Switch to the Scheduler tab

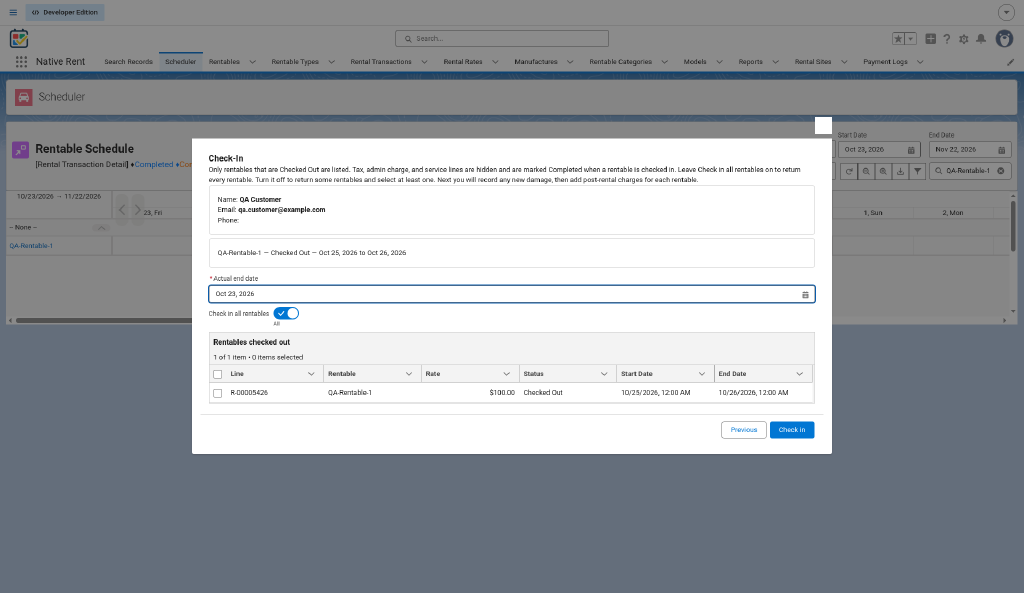[180, 62]
